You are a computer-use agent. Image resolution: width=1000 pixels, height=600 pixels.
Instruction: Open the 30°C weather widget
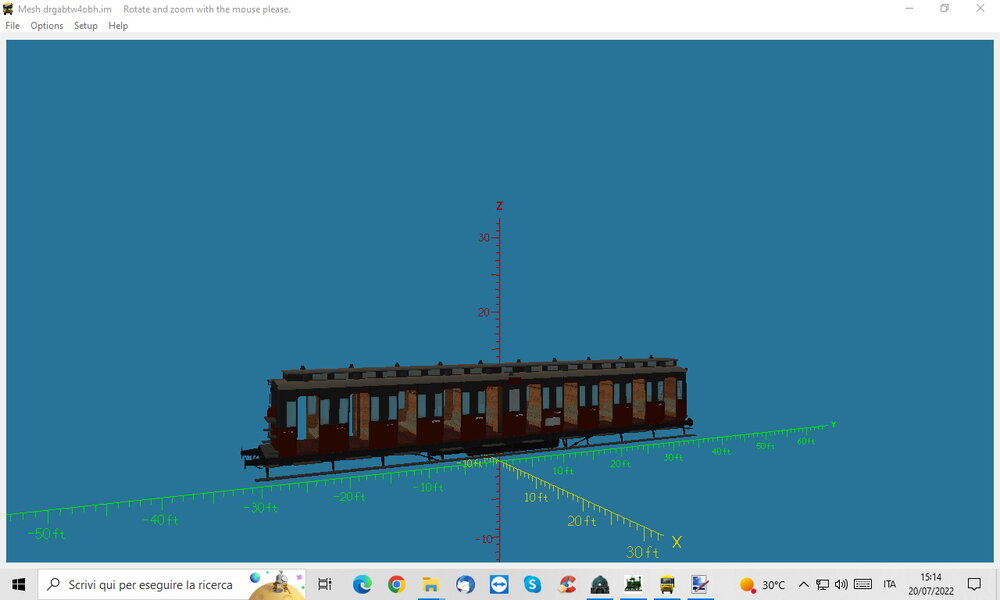pos(762,584)
